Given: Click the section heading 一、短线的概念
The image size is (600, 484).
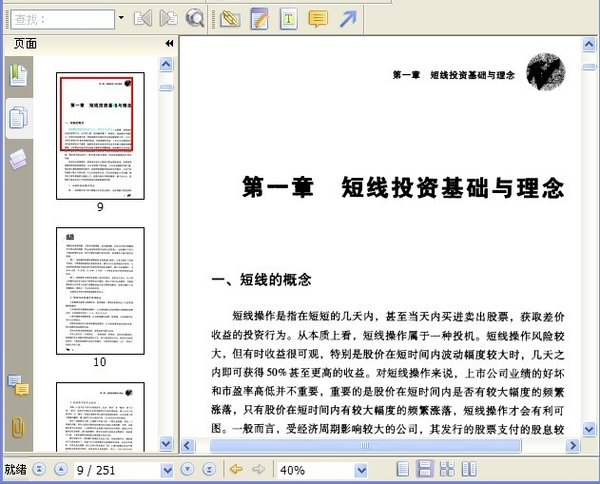Looking at the screenshot, I should (x=261, y=279).
